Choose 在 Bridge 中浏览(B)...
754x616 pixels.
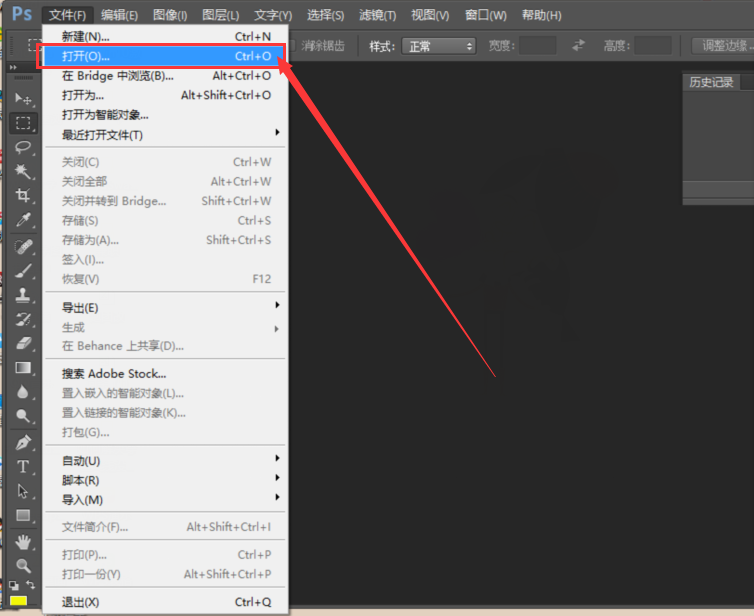tap(166, 76)
